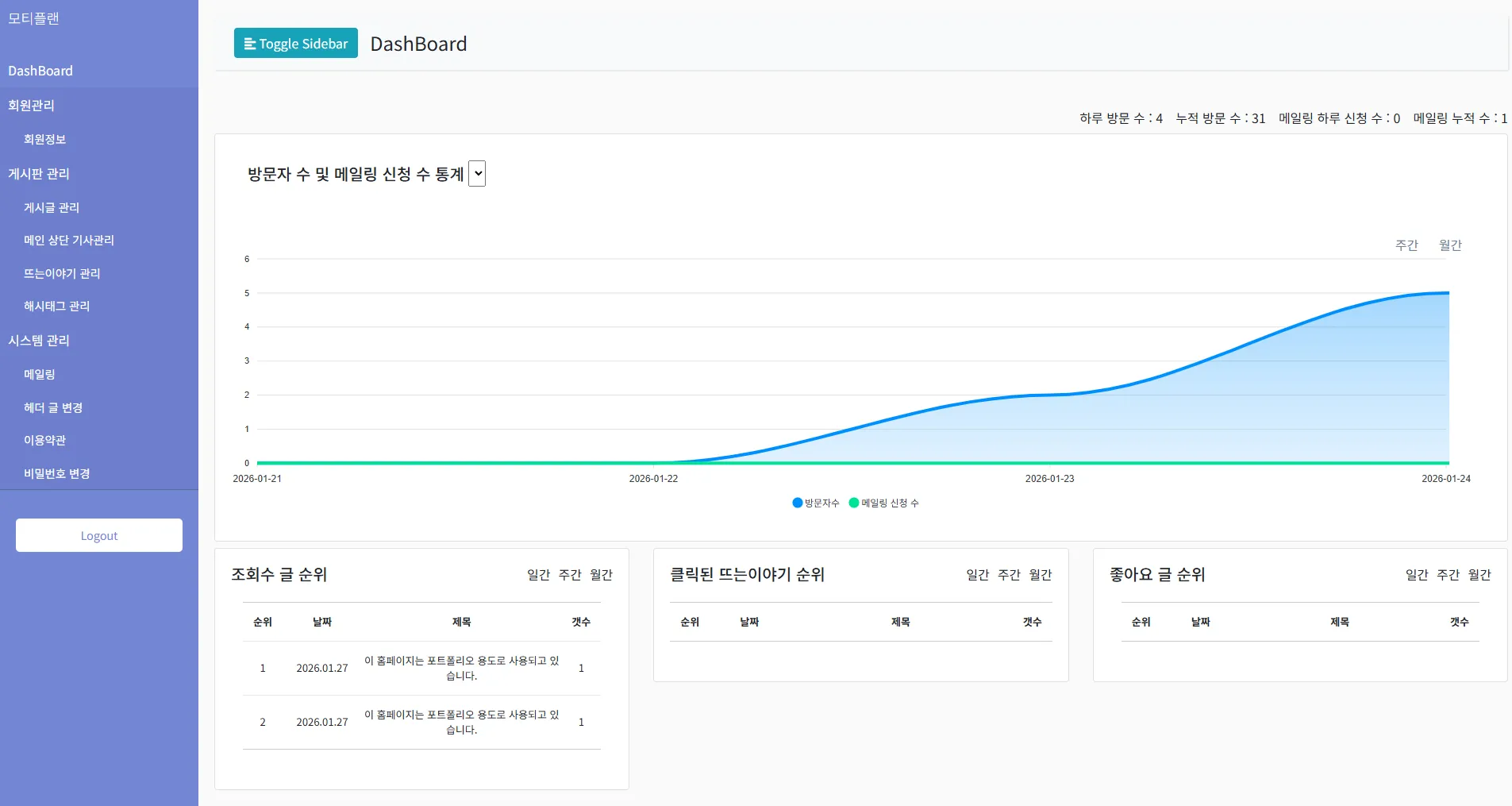This screenshot has width=1512, height=806.
Task: Select 일간 in 조회수 글 순위 panel
Action: click(537, 574)
